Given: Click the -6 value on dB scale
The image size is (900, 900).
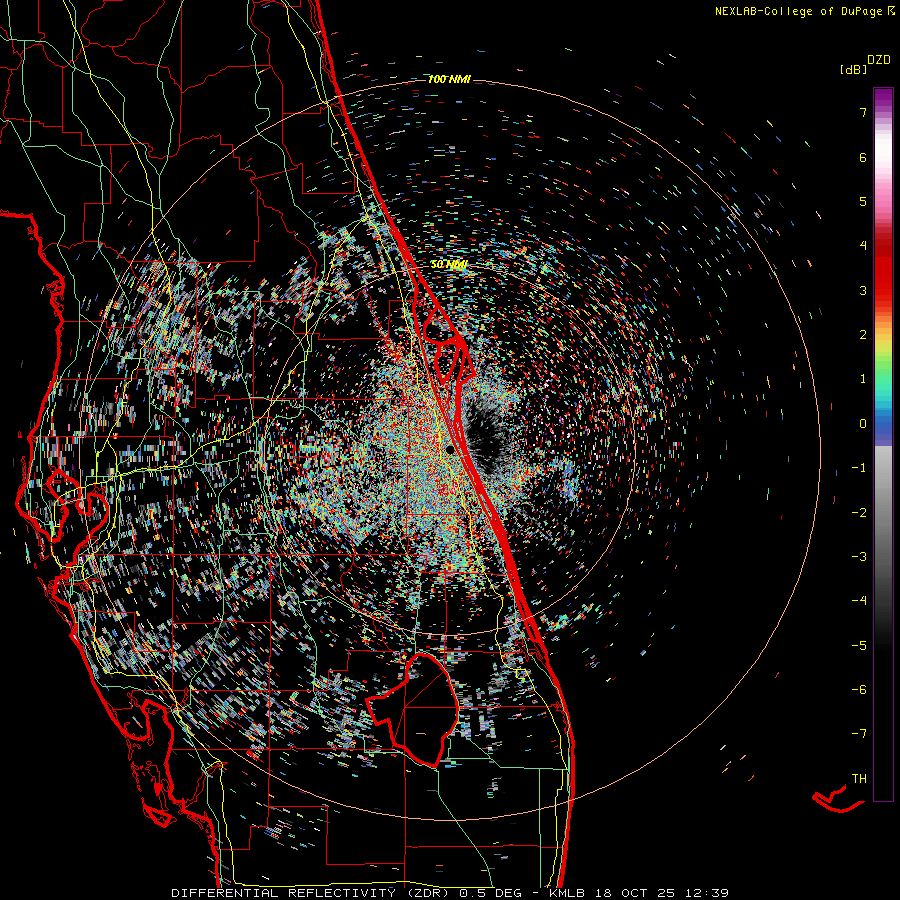Looking at the screenshot, I should pos(859,690).
